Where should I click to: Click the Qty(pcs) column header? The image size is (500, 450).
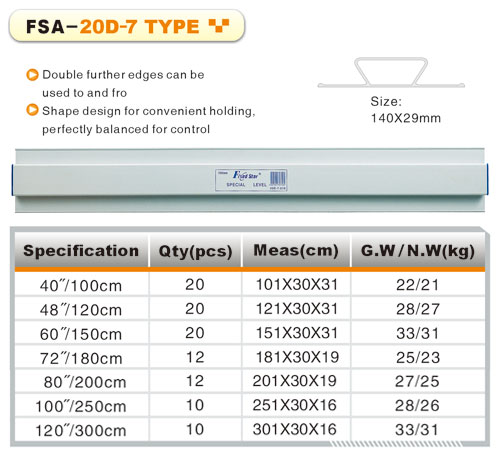click(x=195, y=251)
